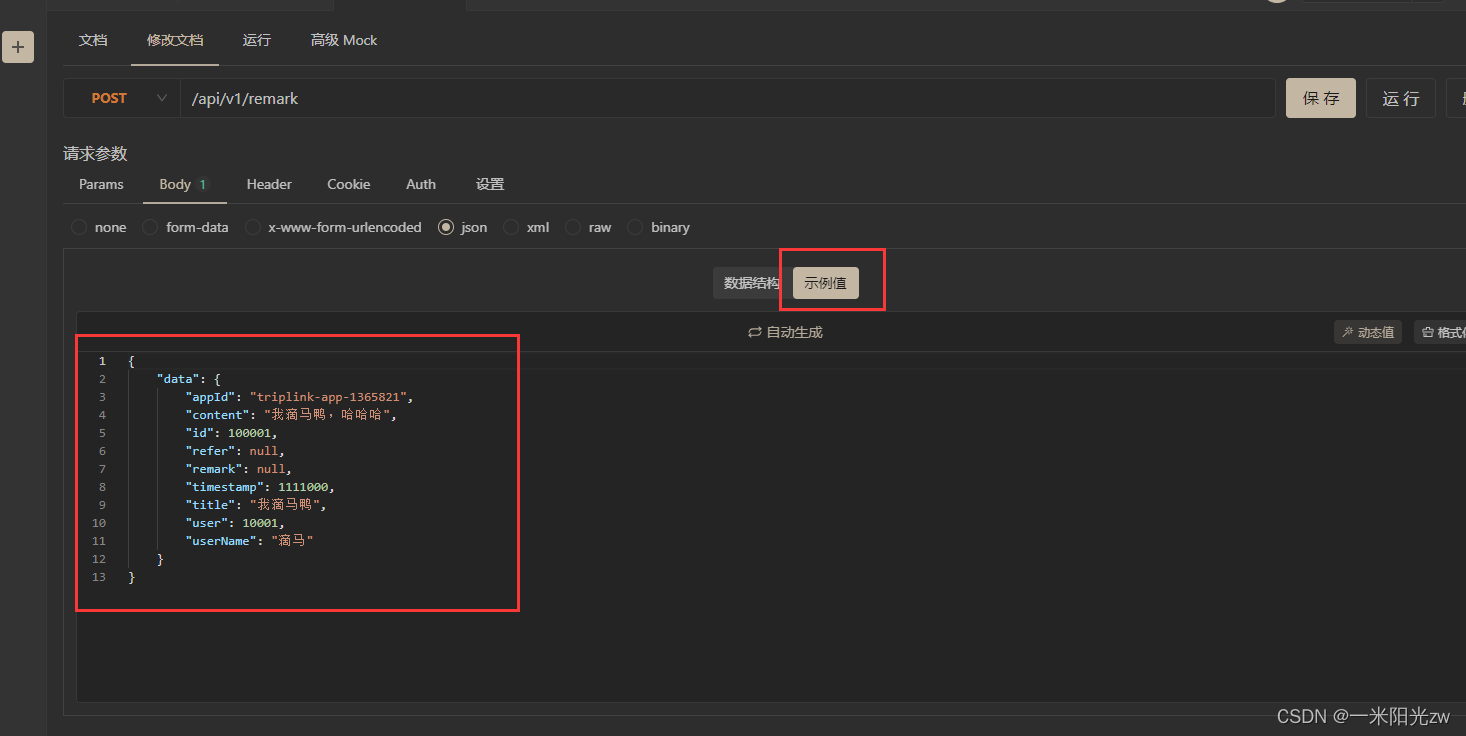Click the 保存 save button
The height and width of the screenshot is (736, 1466).
(x=1320, y=97)
